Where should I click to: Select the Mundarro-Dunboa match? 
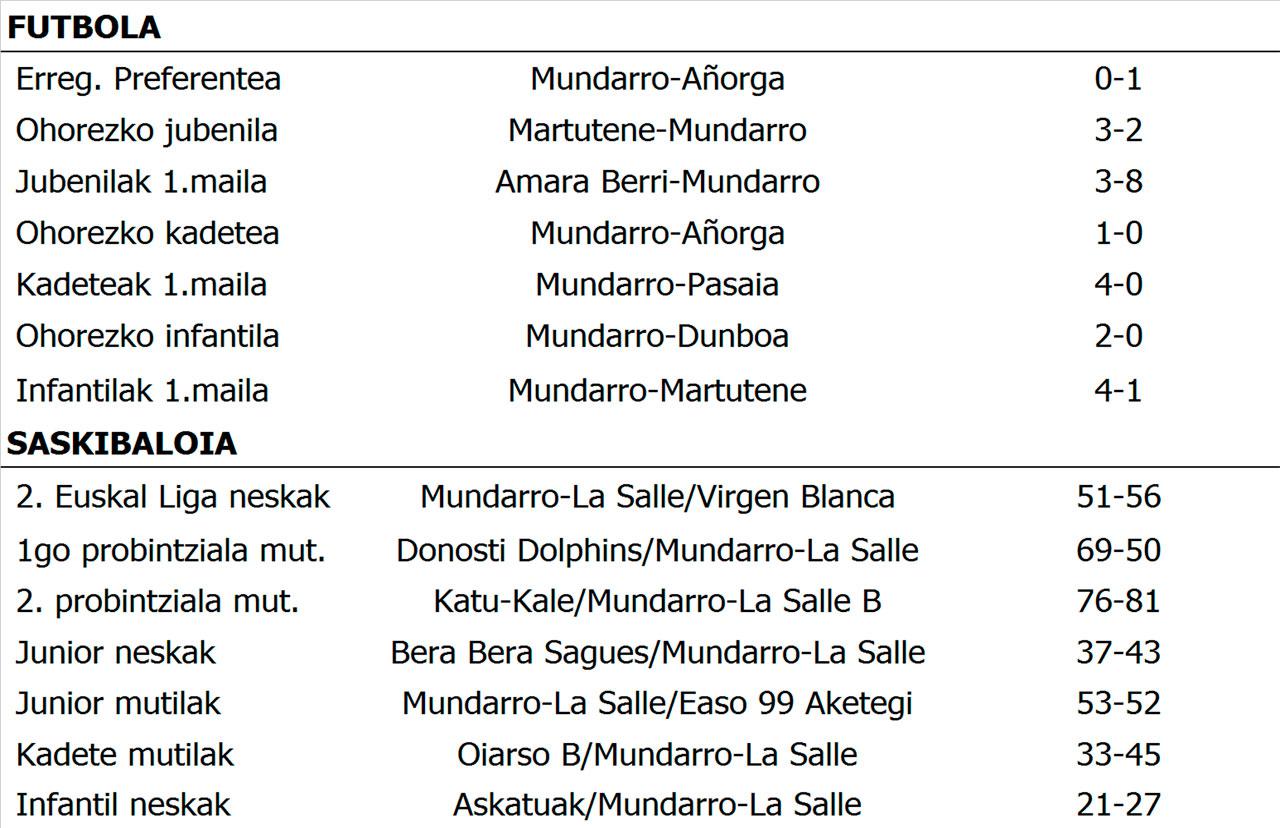[x=657, y=336]
